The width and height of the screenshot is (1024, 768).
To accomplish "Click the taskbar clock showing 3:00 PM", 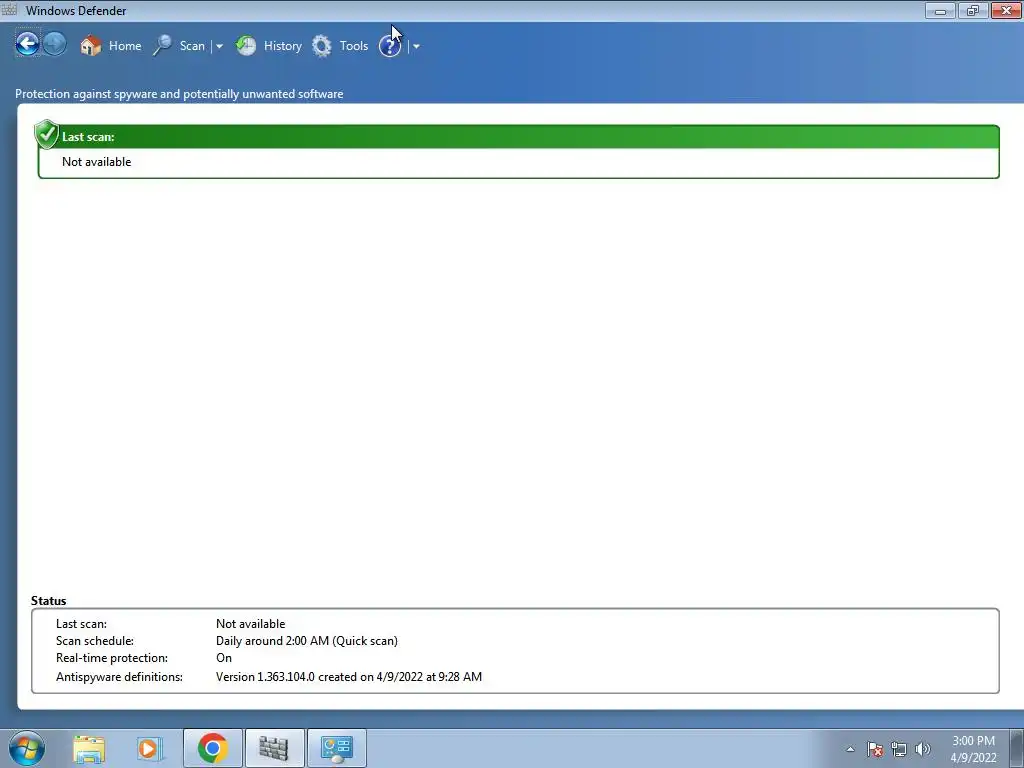I will (x=973, y=749).
